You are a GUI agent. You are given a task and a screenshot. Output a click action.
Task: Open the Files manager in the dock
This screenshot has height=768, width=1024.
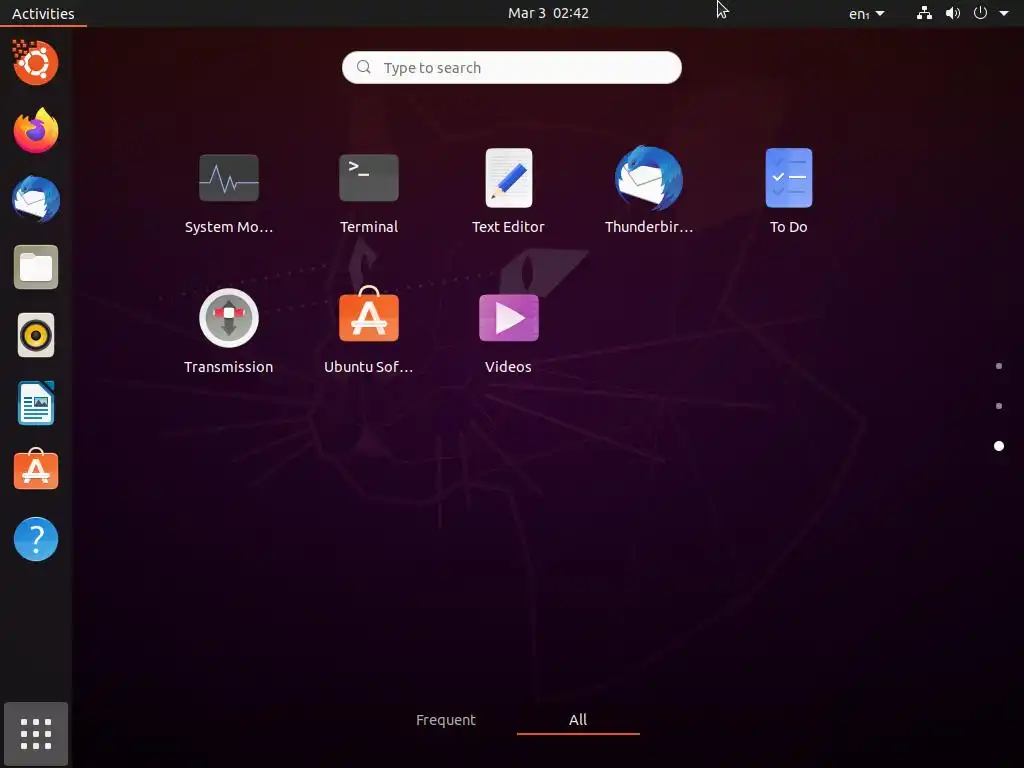(36, 267)
